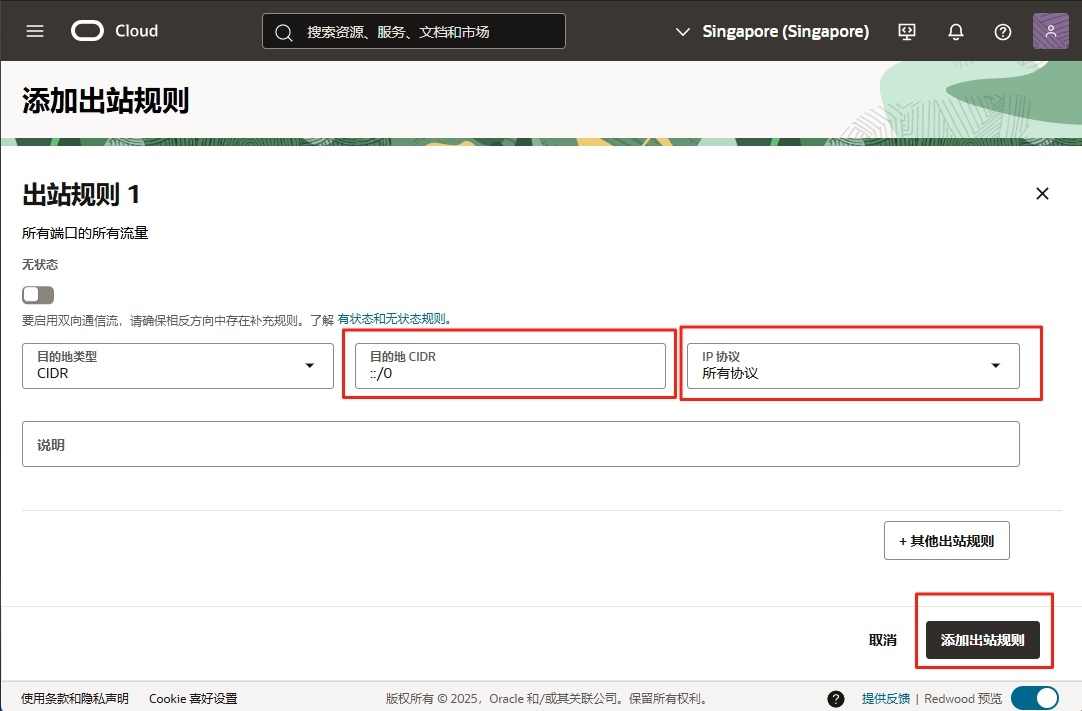
Task: Open the hamburger navigation menu
Action: tap(35, 31)
